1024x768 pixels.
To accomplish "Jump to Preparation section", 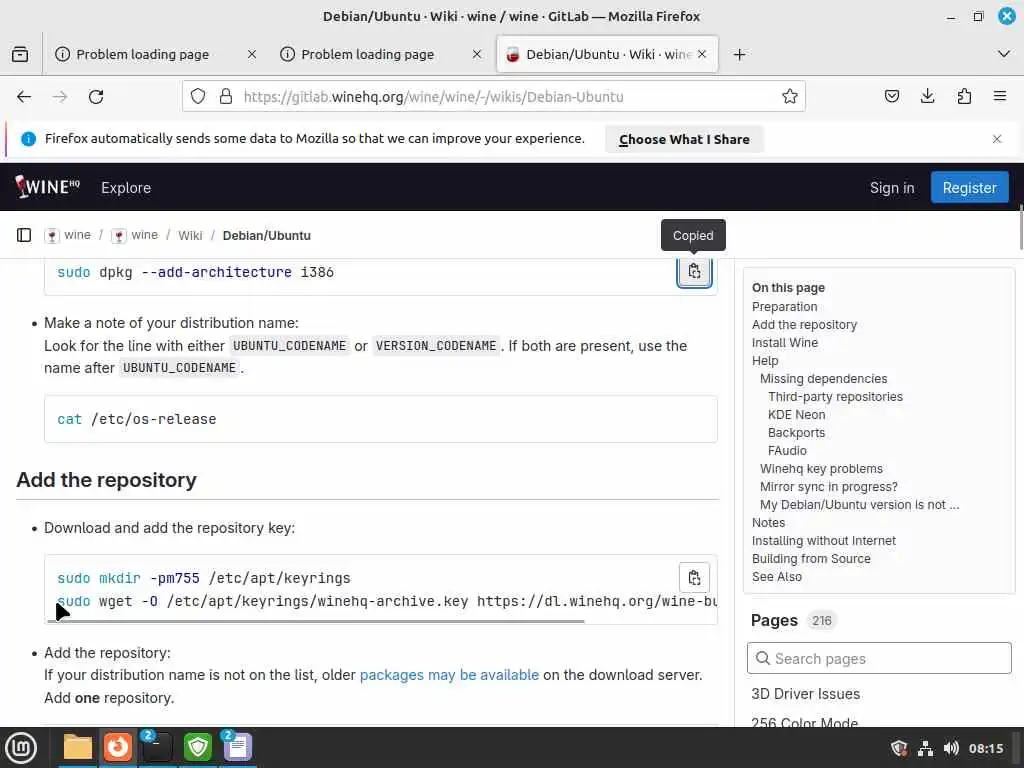I will [x=784, y=306].
